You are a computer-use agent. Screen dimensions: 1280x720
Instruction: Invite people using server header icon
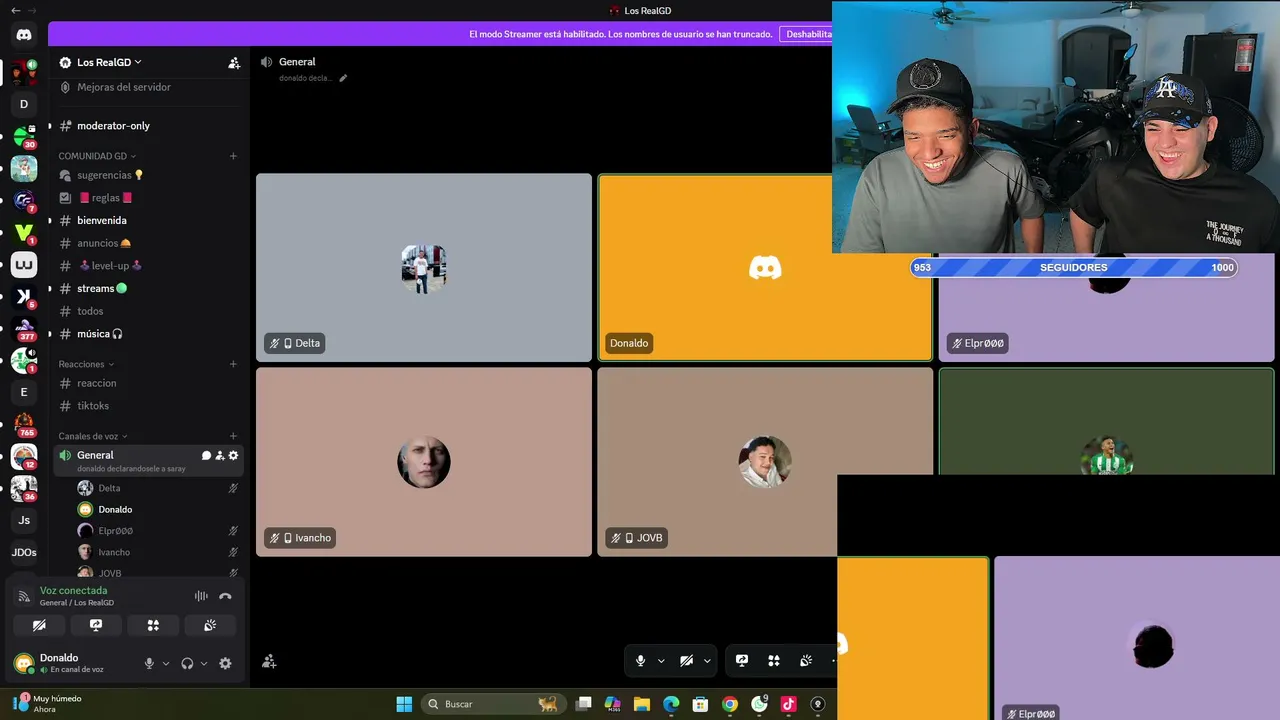[234, 62]
